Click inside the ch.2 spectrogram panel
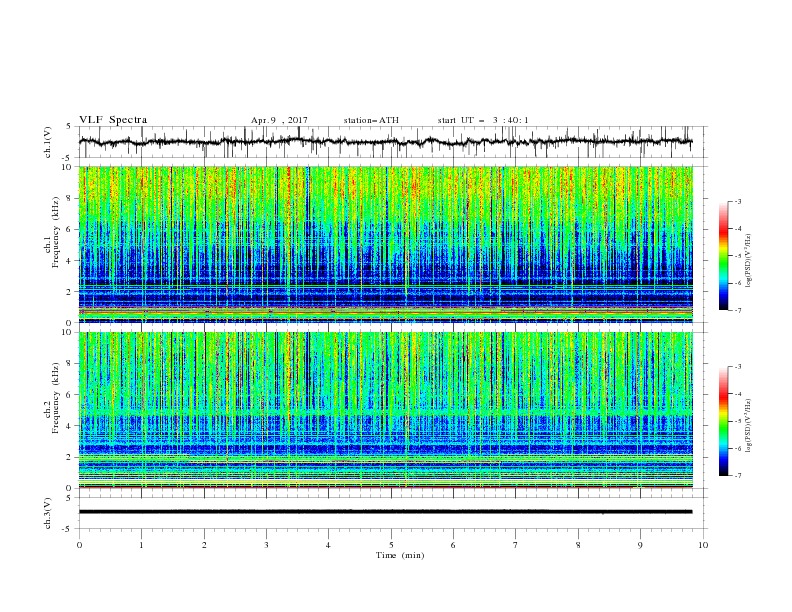The width and height of the screenshot is (792, 612). pos(385,410)
